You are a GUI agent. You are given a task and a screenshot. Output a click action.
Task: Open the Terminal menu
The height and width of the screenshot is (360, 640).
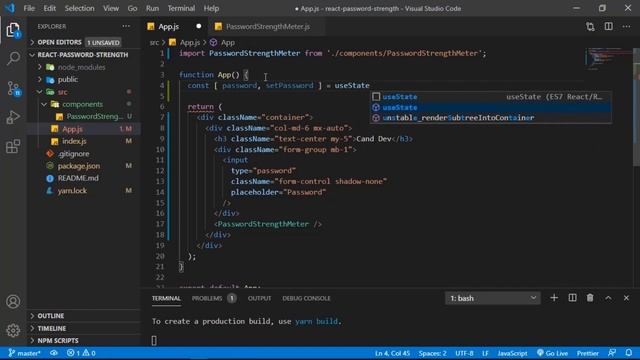pyautogui.click(x=181, y=8)
